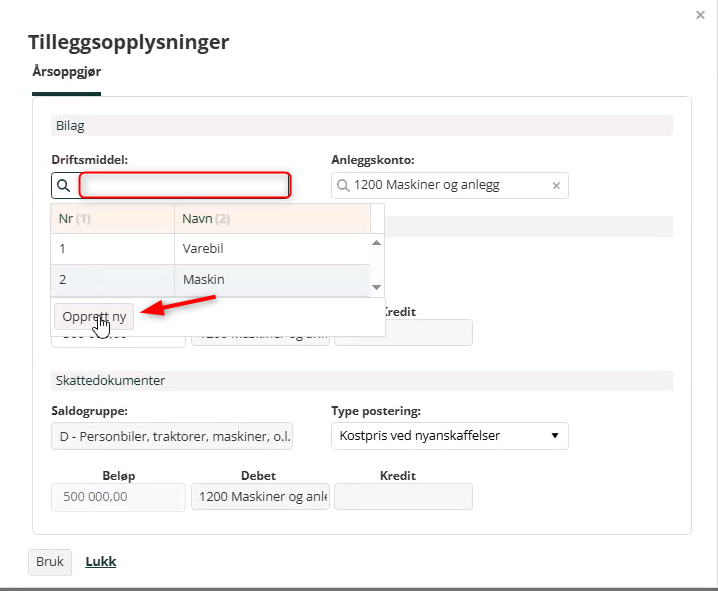Click the Saldogruppe field D - Personbiler
This screenshot has width=718, height=591.
point(172,436)
